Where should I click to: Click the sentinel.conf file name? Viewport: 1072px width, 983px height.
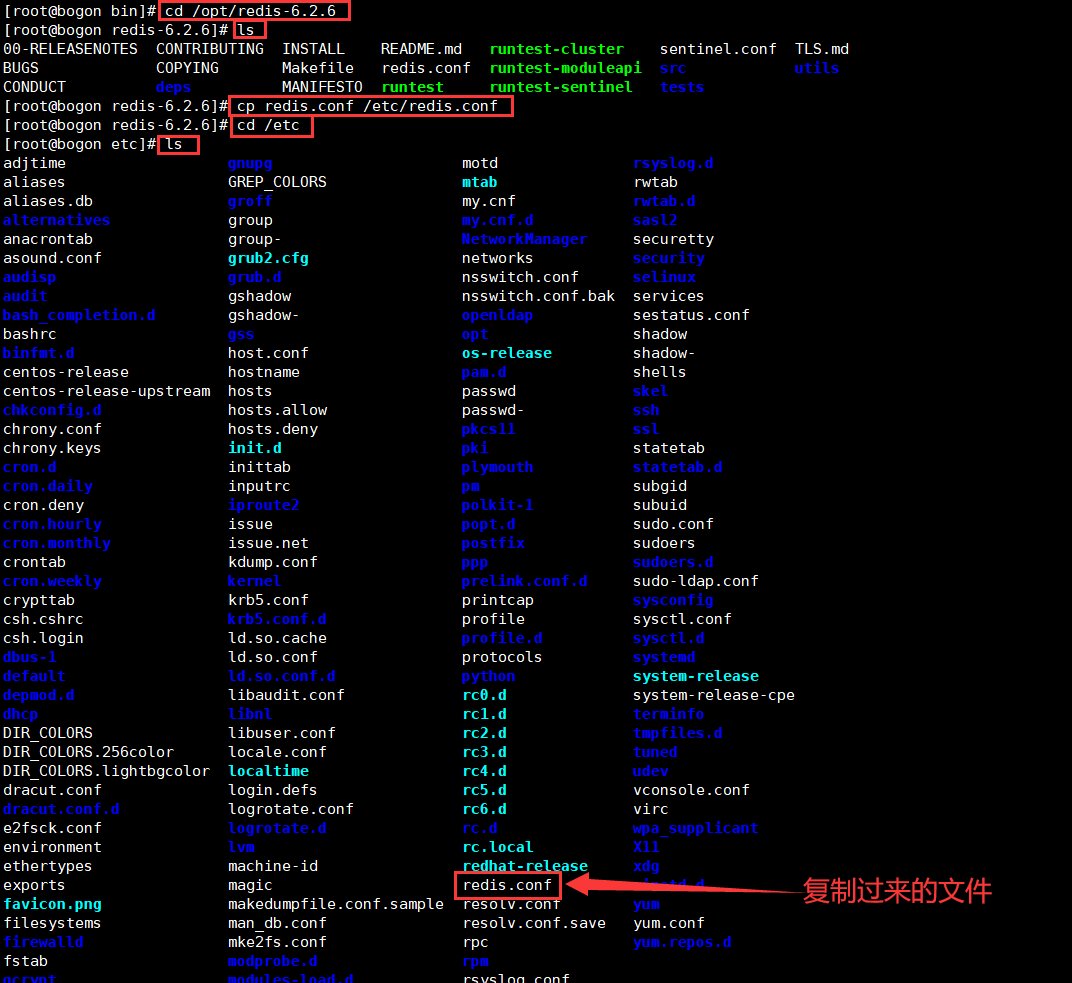pos(718,49)
